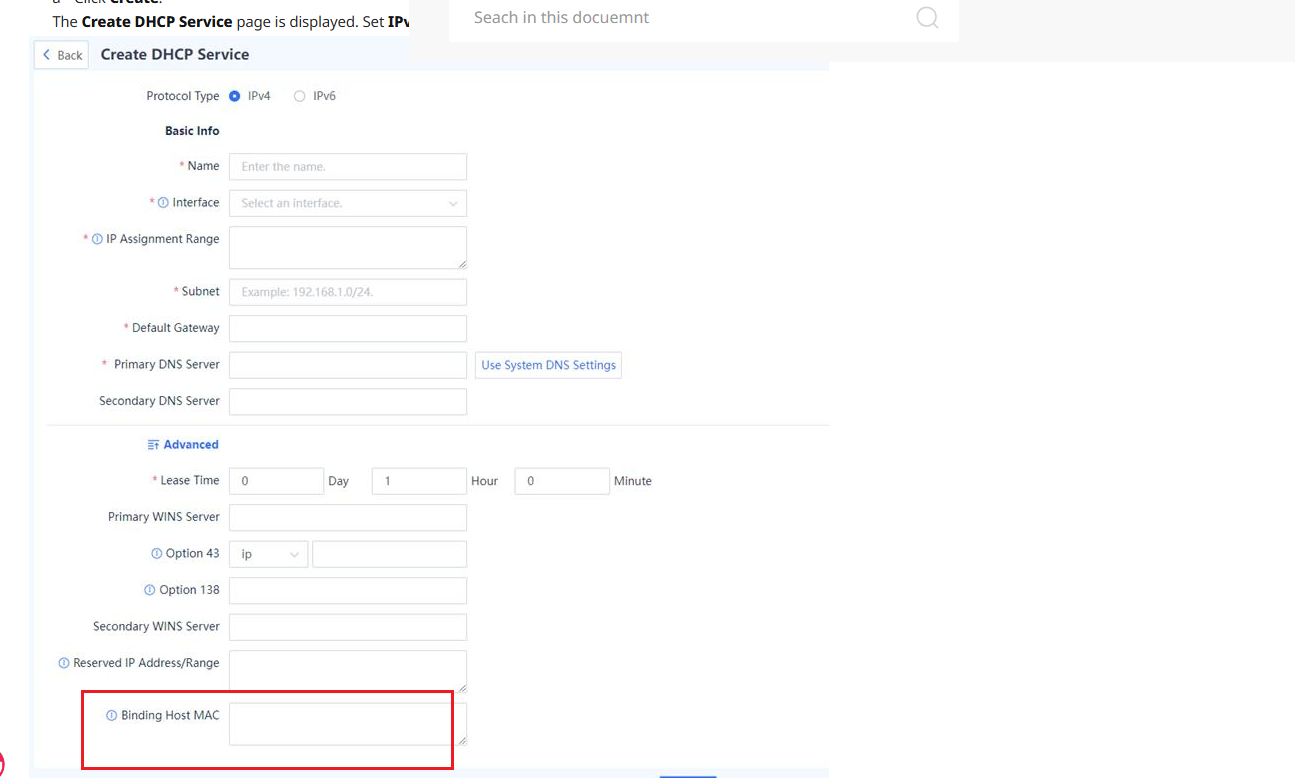The width and height of the screenshot is (1295, 778).
Task: Click the Default Gateway field
Action: click(347, 328)
